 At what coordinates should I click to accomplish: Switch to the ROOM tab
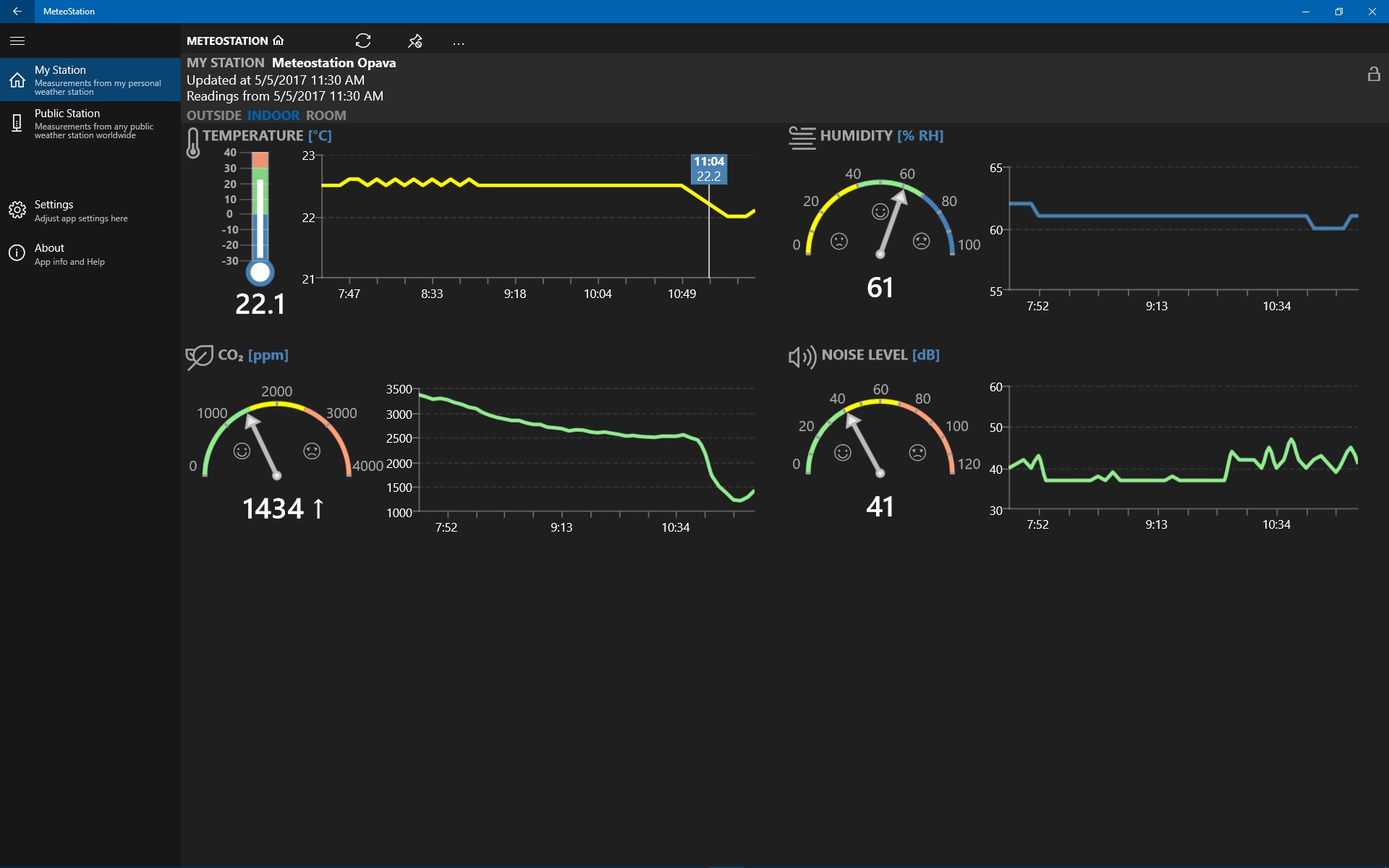[327, 115]
